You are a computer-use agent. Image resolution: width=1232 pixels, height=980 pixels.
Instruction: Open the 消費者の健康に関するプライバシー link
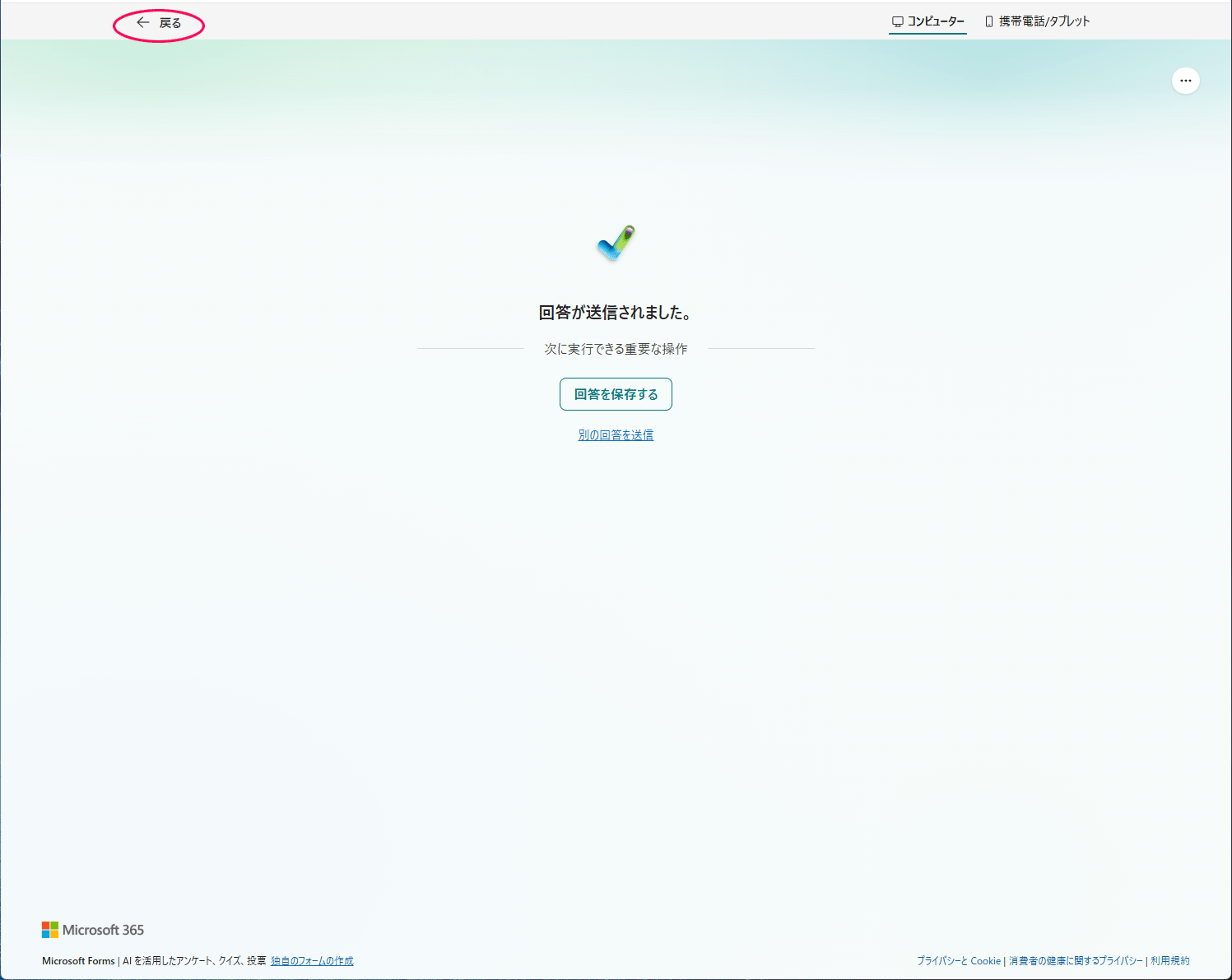pyautogui.click(x=1076, y=961)
